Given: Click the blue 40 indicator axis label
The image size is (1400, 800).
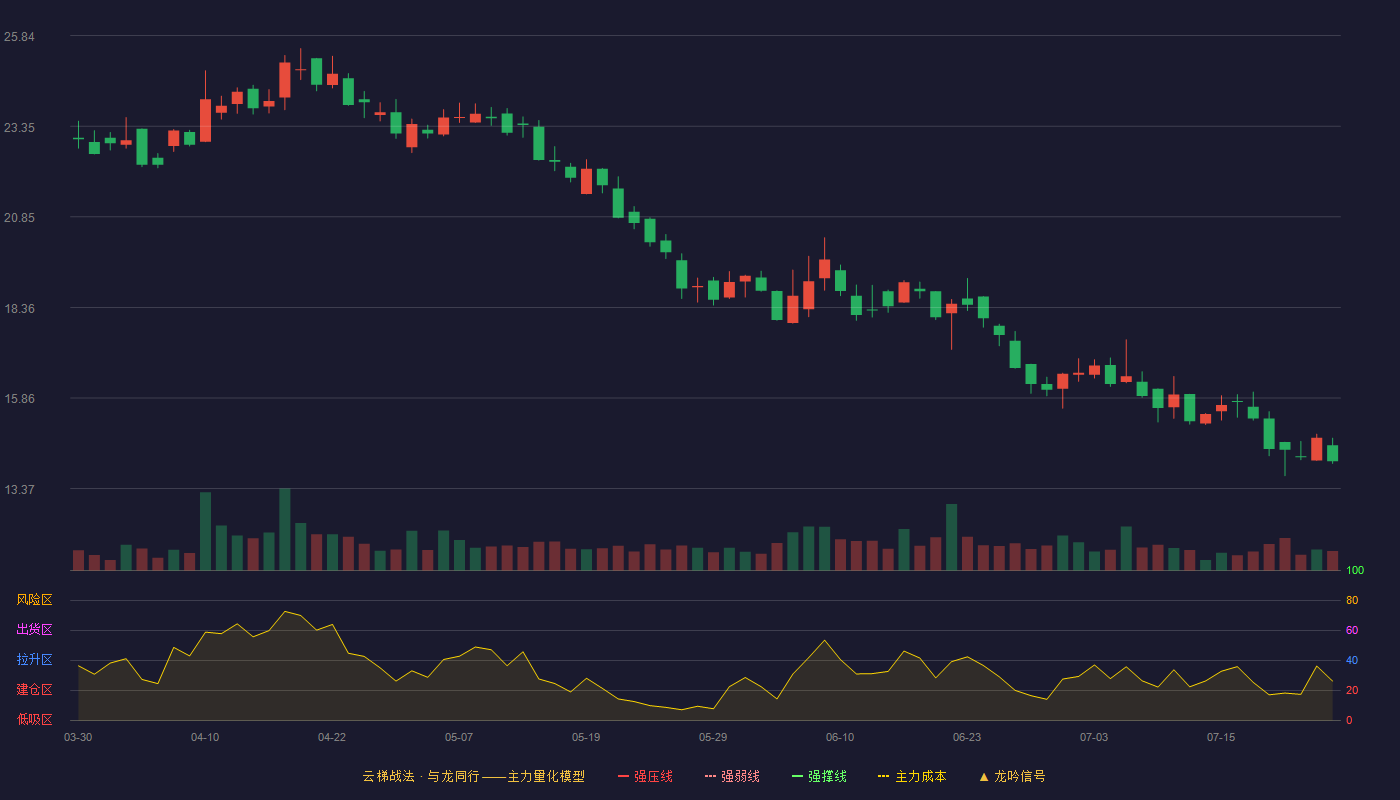Looking at the screenshot, I should (1352, 661).
